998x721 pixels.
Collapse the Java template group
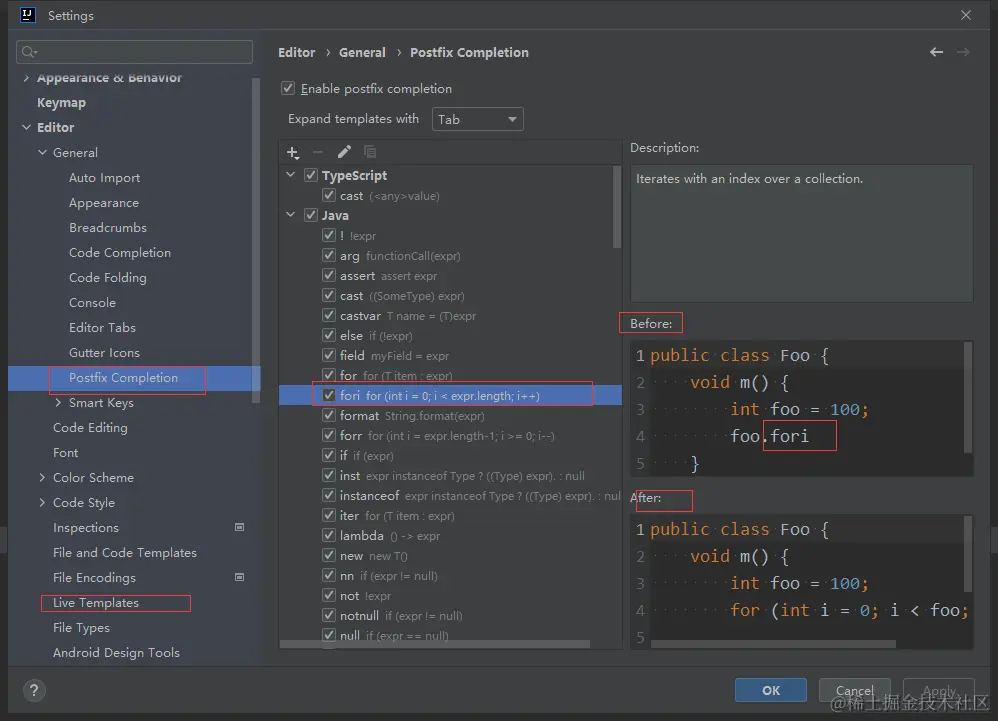pos(291,215)
